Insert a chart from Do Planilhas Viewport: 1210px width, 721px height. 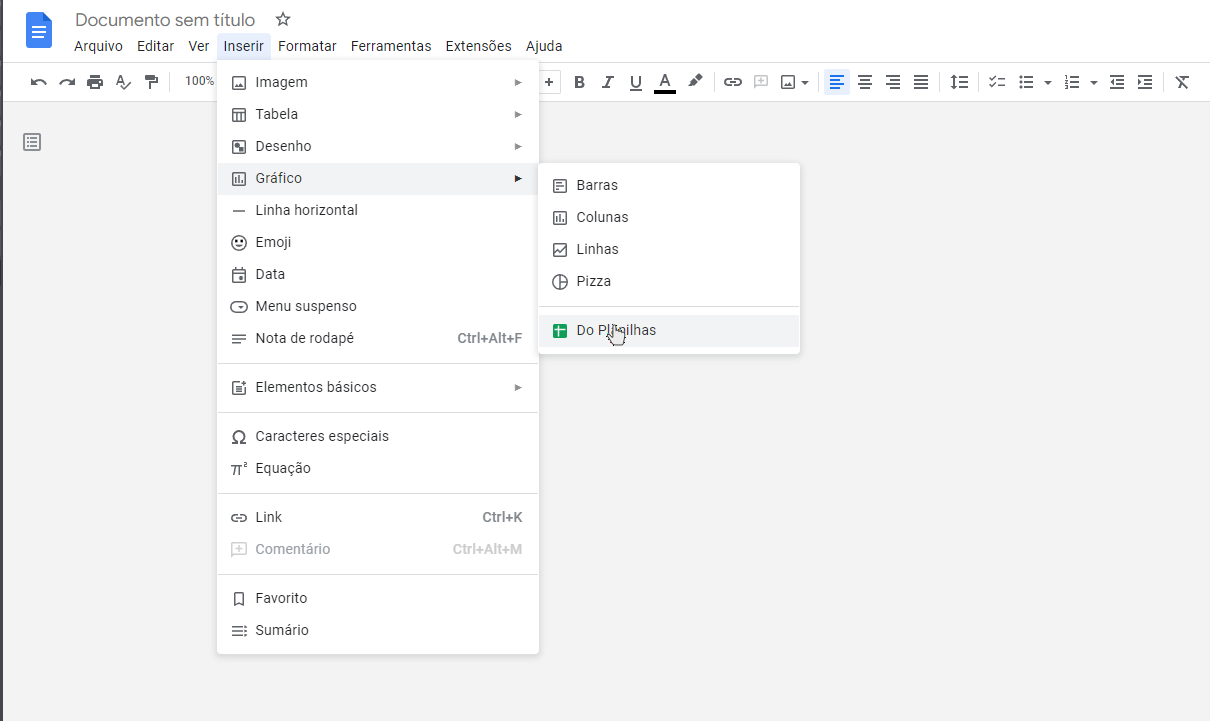coord(617,330)
